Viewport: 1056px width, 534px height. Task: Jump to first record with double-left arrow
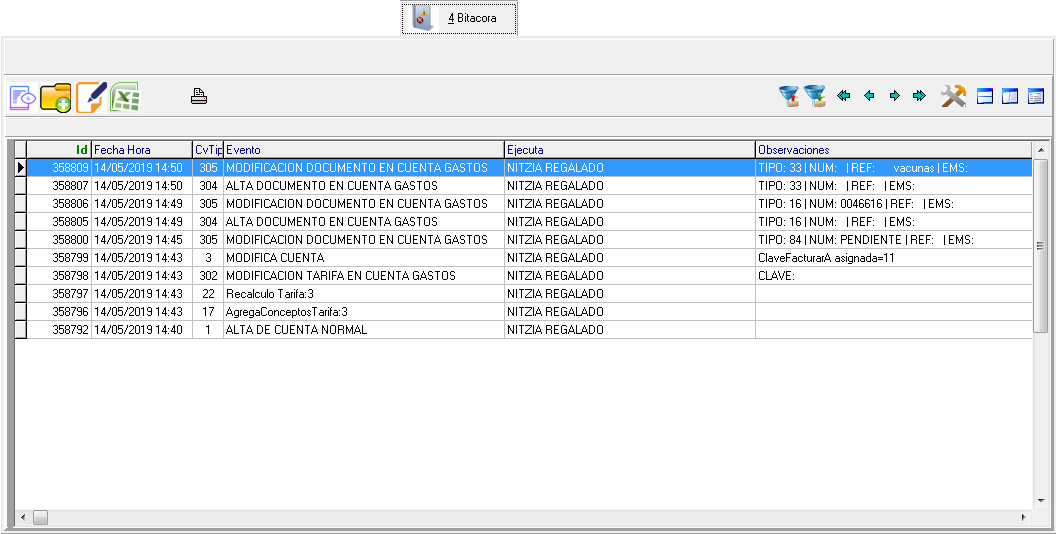[844, 96]
